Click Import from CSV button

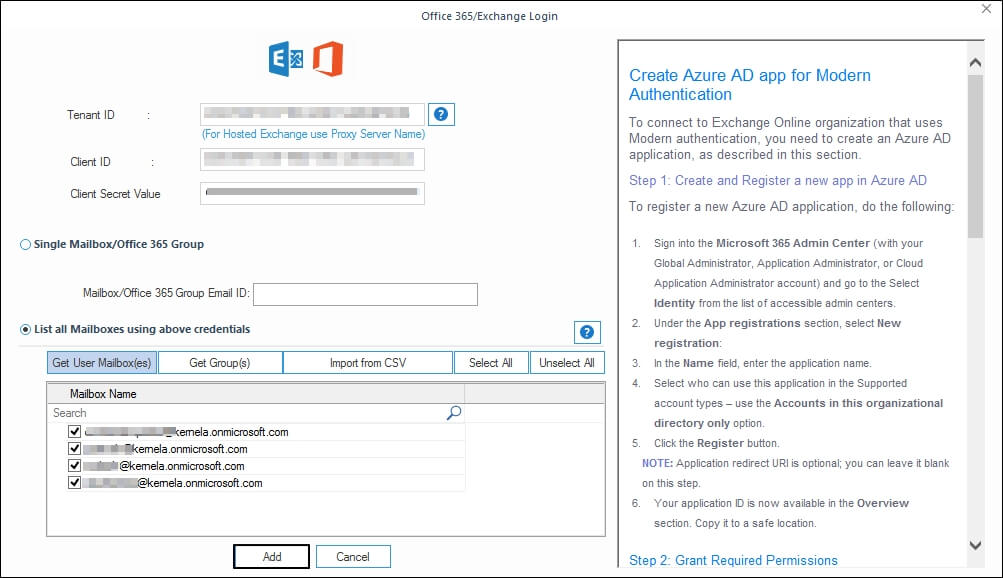[x=368, y=363]
